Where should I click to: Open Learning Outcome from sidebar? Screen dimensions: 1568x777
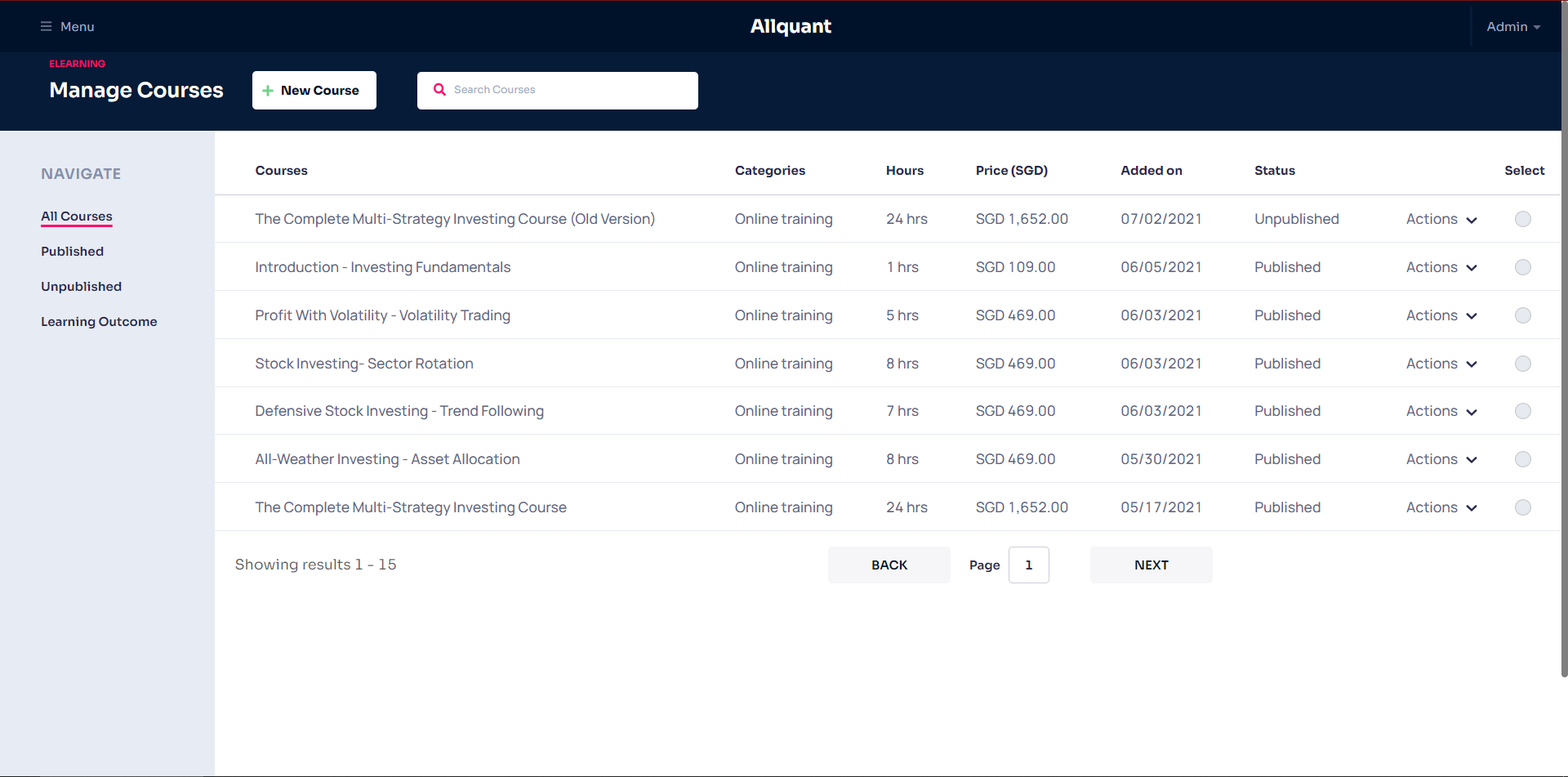pos(99,322)
